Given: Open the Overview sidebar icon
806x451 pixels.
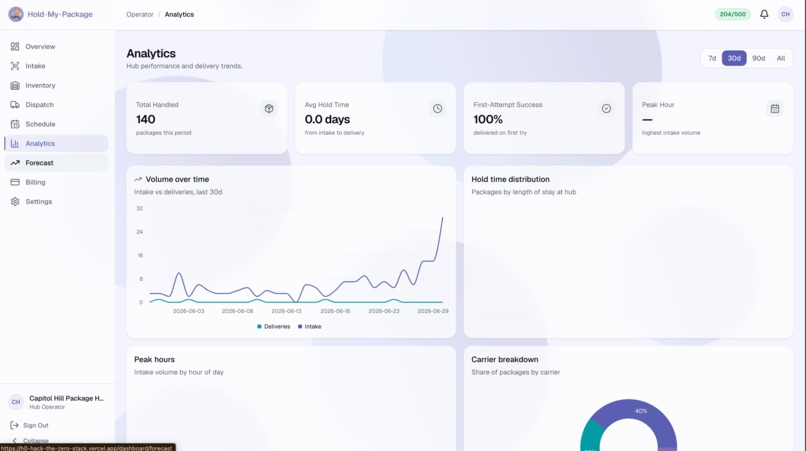Looking at the screenshot, I should click(15, 46).
